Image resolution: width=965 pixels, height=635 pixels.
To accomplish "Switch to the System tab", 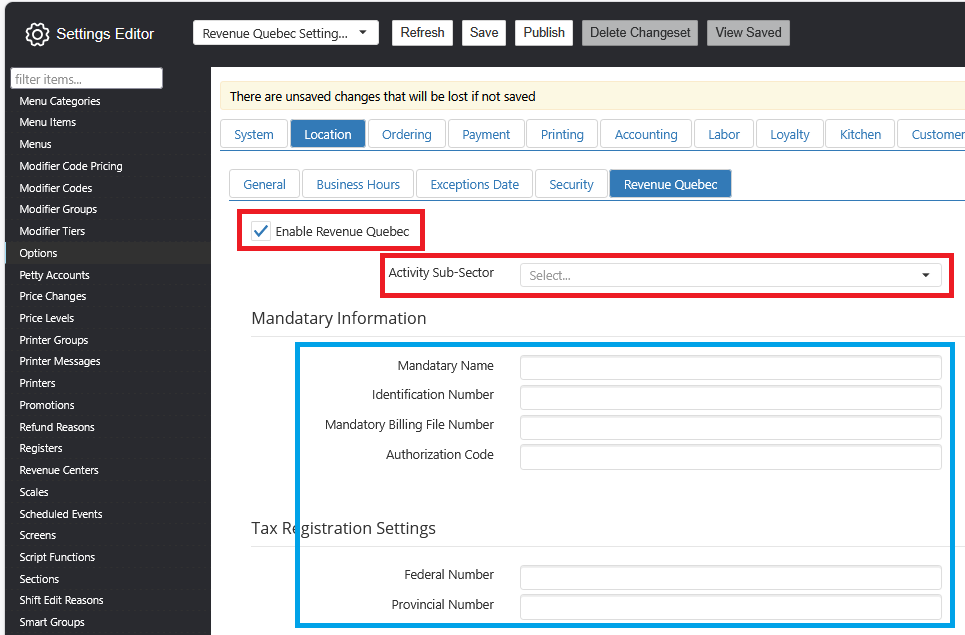I will click(254, 134).
